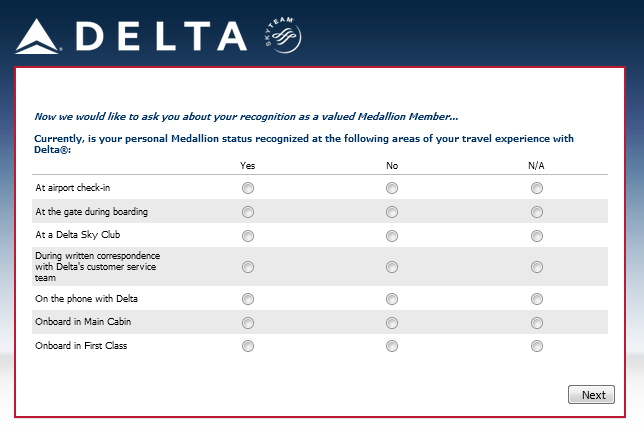Screen dimensions: 644x432
Task: Select Yes for On the phone with Delta
Action: click(248, 299)
